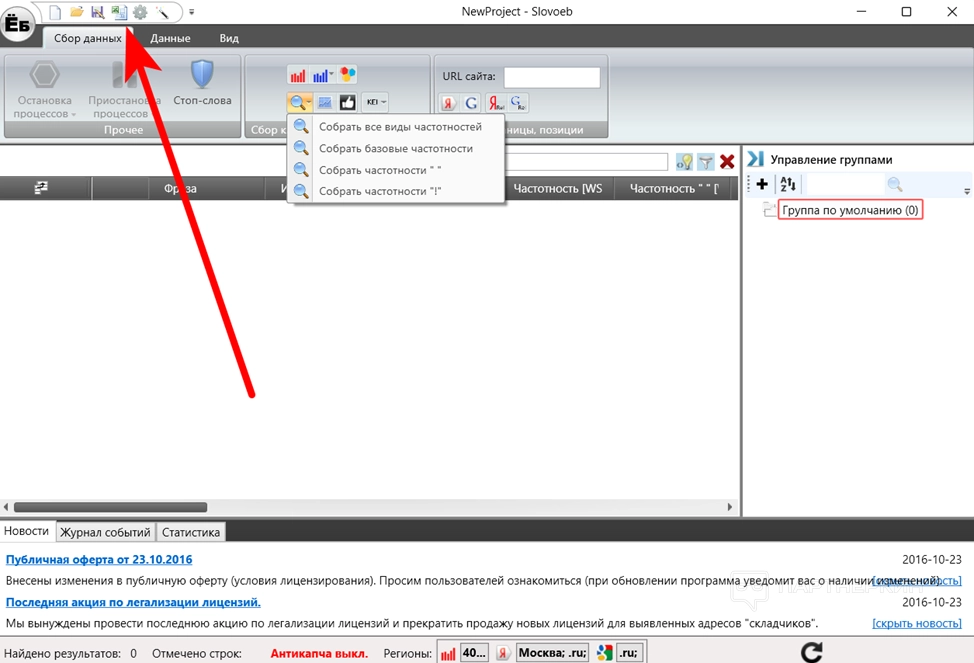
Task: Click the group search input field
Action: coord(845,184)
